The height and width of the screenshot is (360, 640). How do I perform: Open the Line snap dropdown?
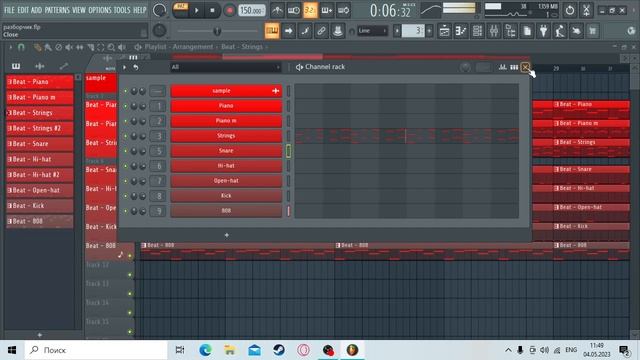click(x=372, y=31)
